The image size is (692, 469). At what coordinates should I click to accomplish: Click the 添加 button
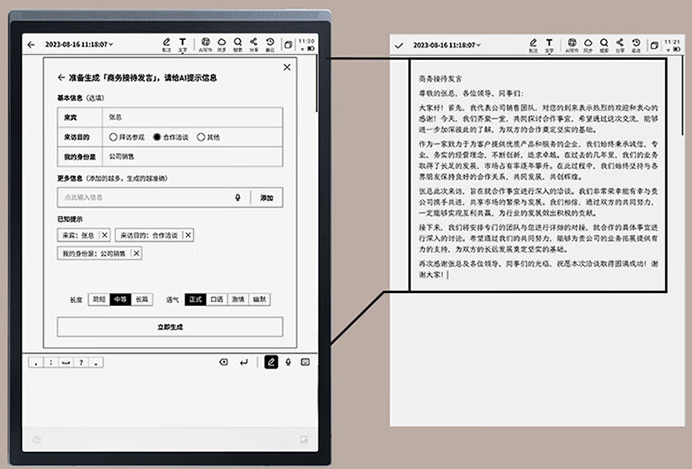coord(266,198)
